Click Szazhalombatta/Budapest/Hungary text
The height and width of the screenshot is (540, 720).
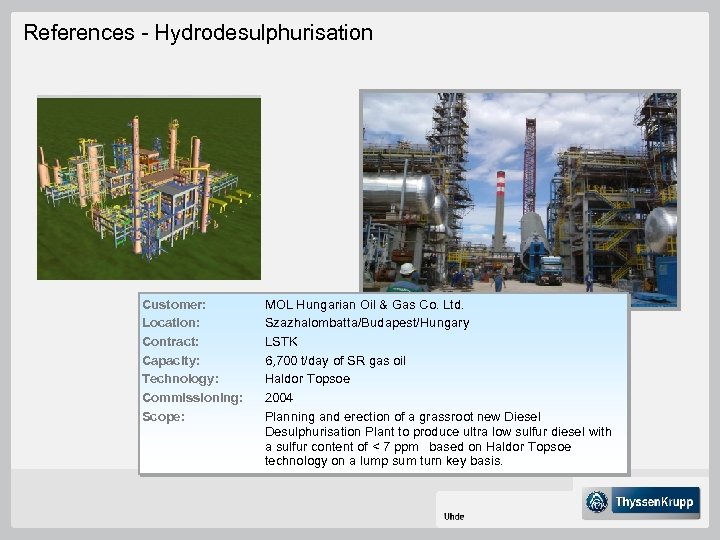coord(367,323)
